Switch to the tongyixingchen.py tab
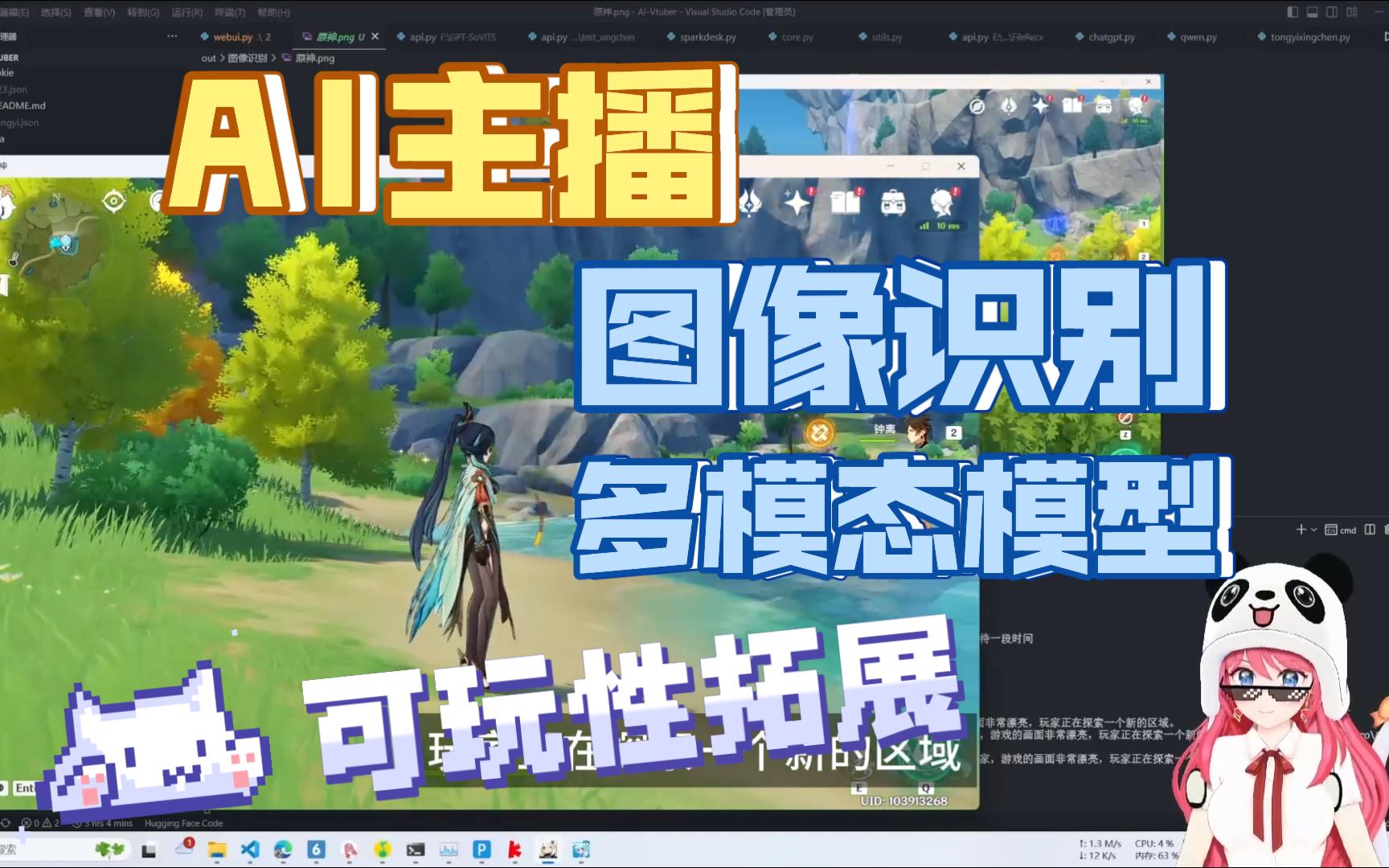The height and width of the screenshot is (868, 1389). (1303, 37)
